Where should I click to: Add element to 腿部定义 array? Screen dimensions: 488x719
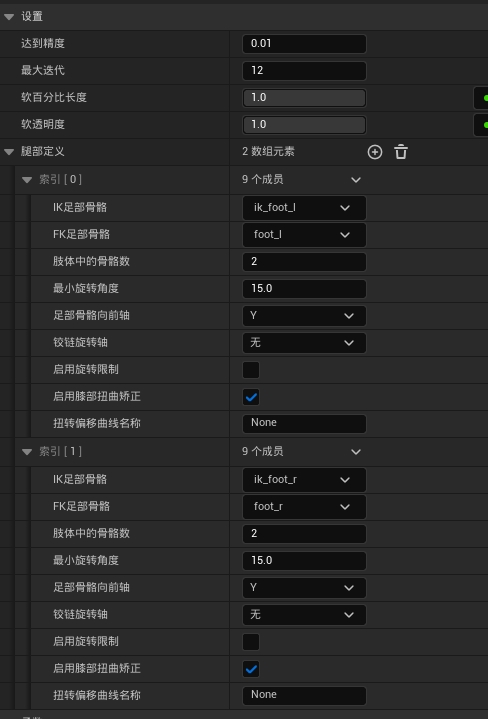point(375,152)
